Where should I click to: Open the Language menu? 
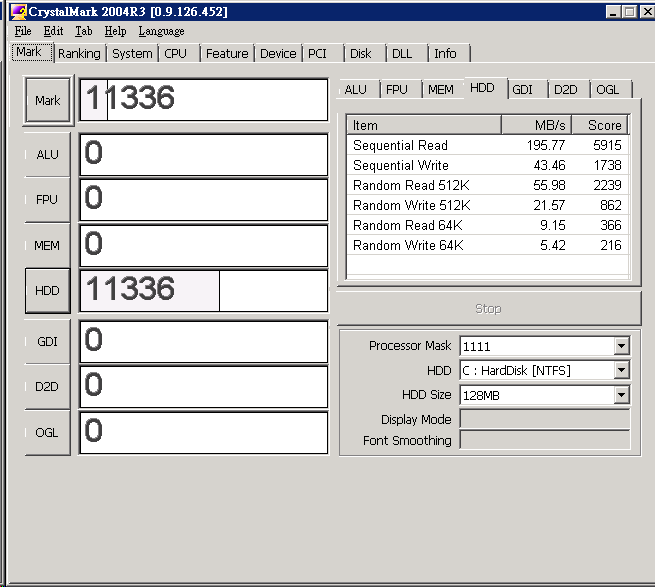[x=161, y=31]
